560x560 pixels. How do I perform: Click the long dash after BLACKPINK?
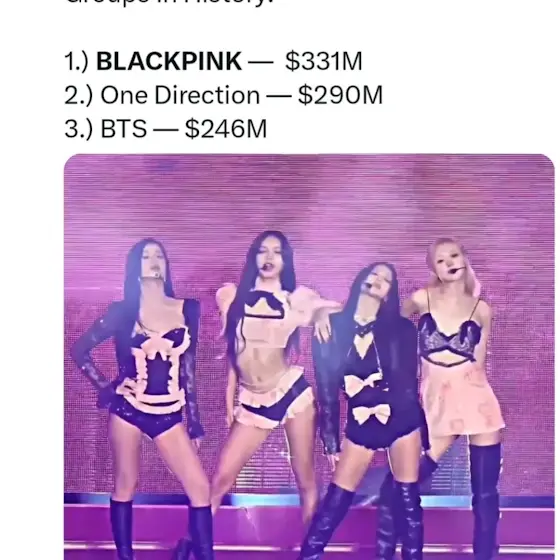[260, 63]
